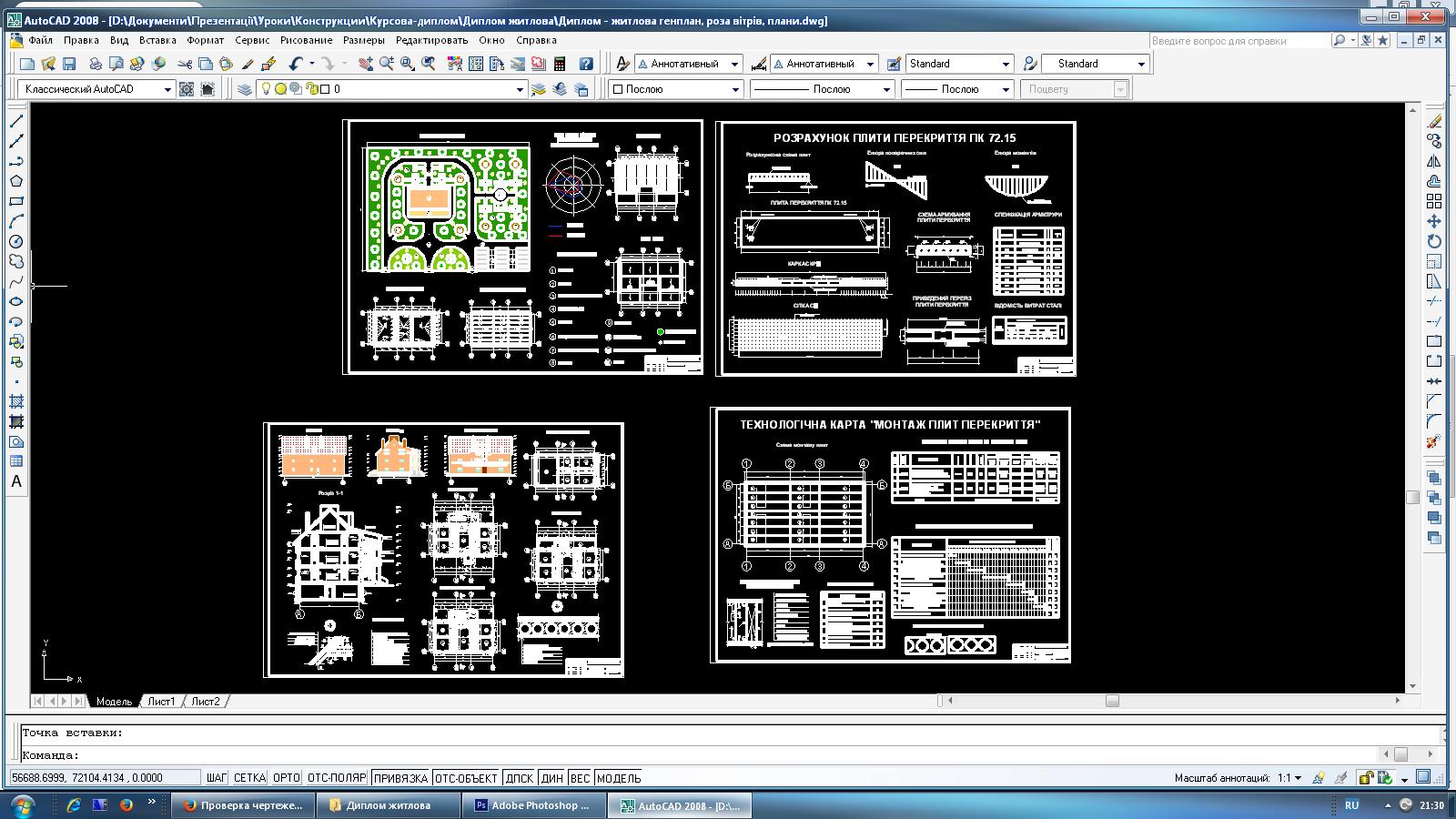The image size is (1456, 819).
Task: Open the Аннотативный dimension style dropdown
Action: point(824,64)
